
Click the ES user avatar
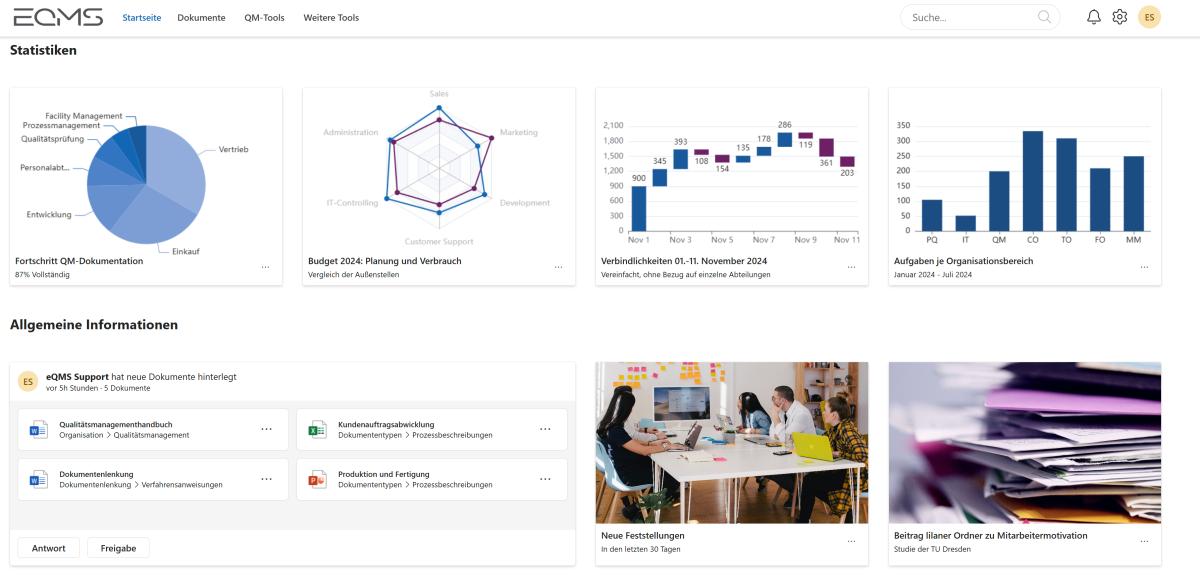pos(1150,17)
